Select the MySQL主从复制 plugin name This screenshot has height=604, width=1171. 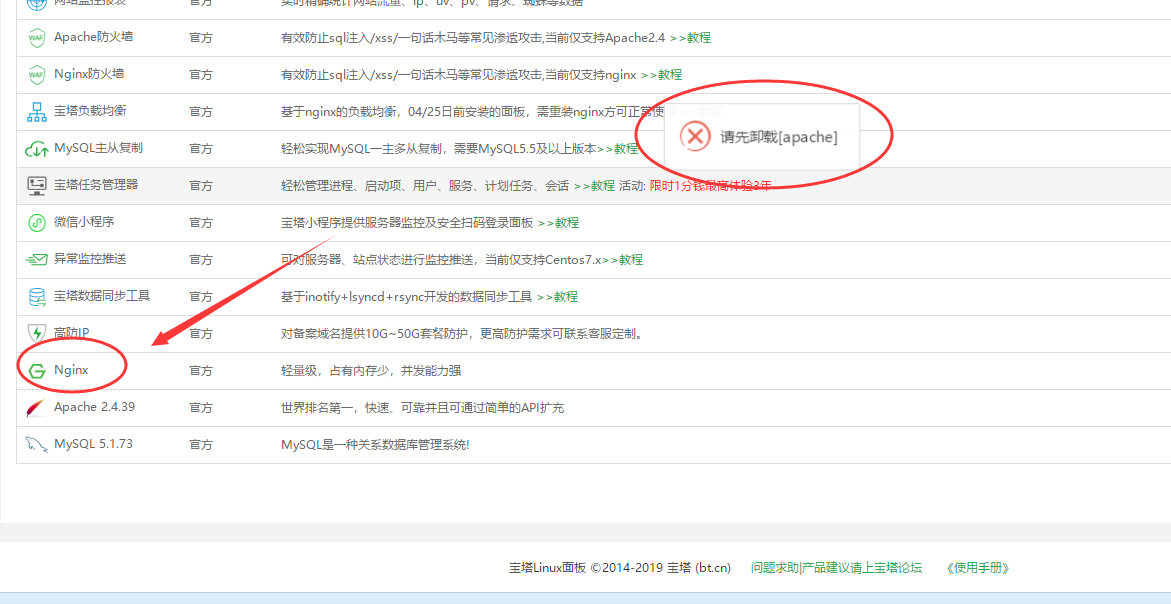(x=99, y=148)
